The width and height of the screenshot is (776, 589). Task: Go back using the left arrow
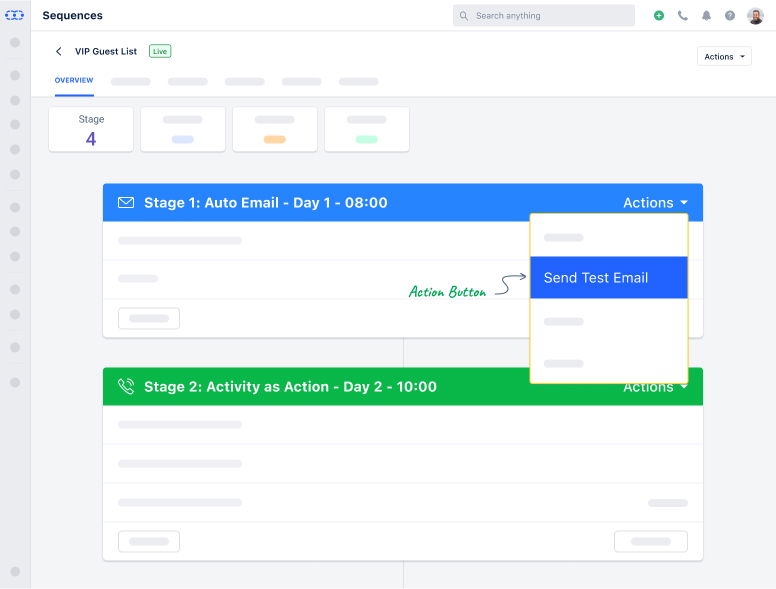click(x=59, y=52)
